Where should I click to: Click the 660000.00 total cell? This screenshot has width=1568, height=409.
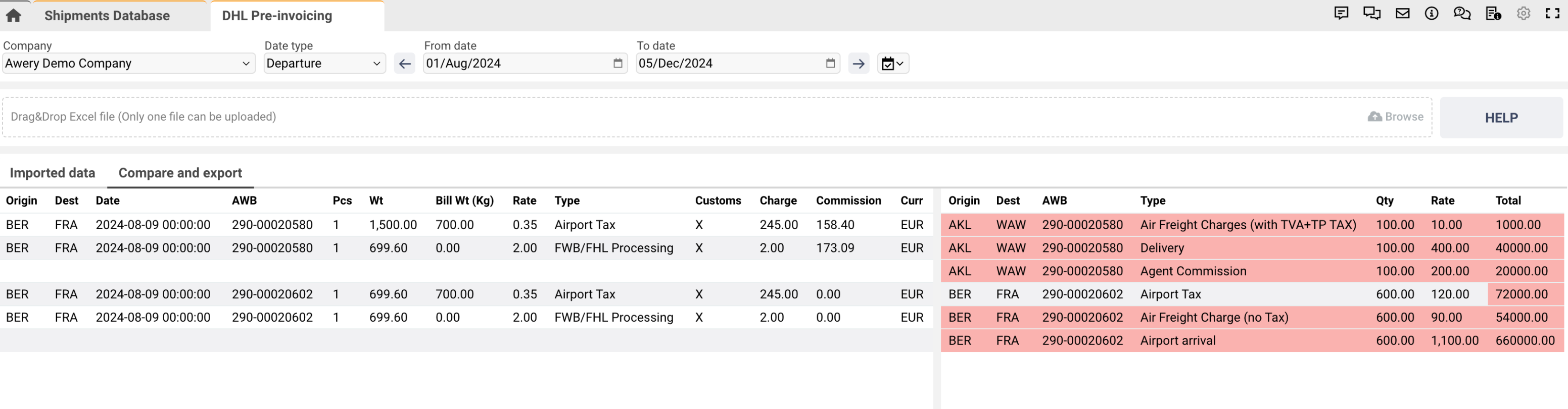coord(1525,340)
